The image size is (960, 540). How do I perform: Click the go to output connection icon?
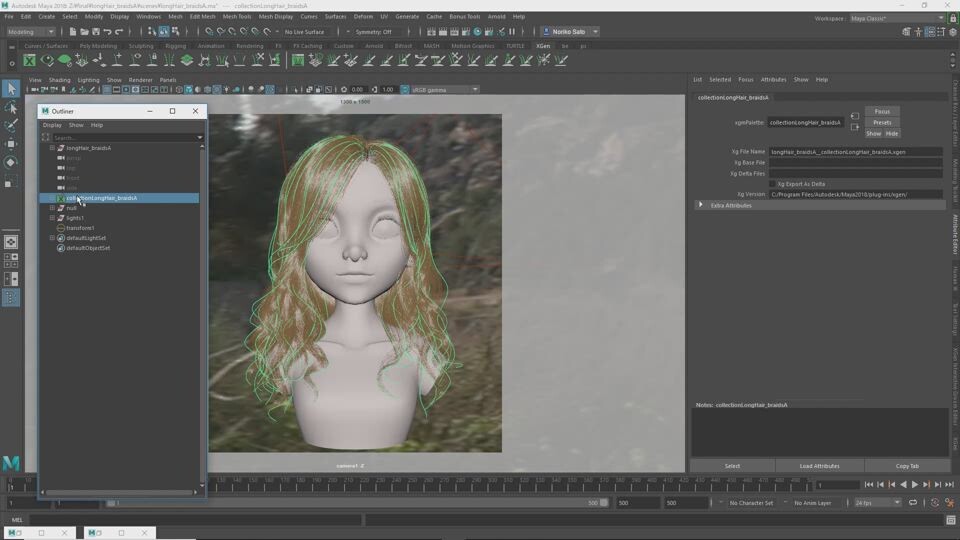point(855,127)
